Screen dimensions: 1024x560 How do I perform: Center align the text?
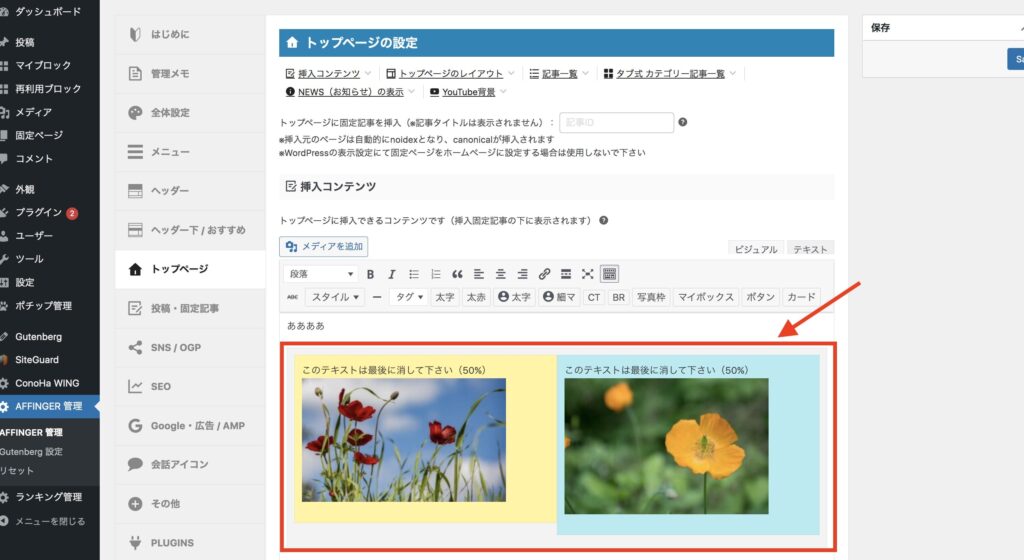500,274
